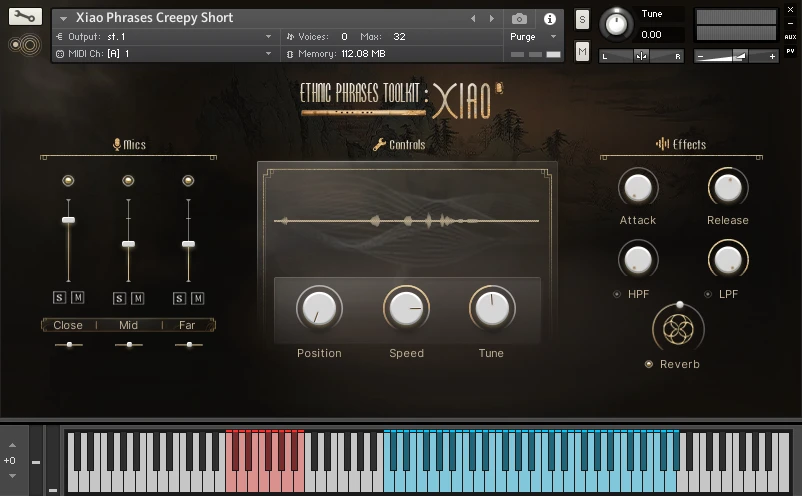This screenshot has height=496, width=802.
Task: Solo the instrument with the S button
Action: [x=582, y=20]
